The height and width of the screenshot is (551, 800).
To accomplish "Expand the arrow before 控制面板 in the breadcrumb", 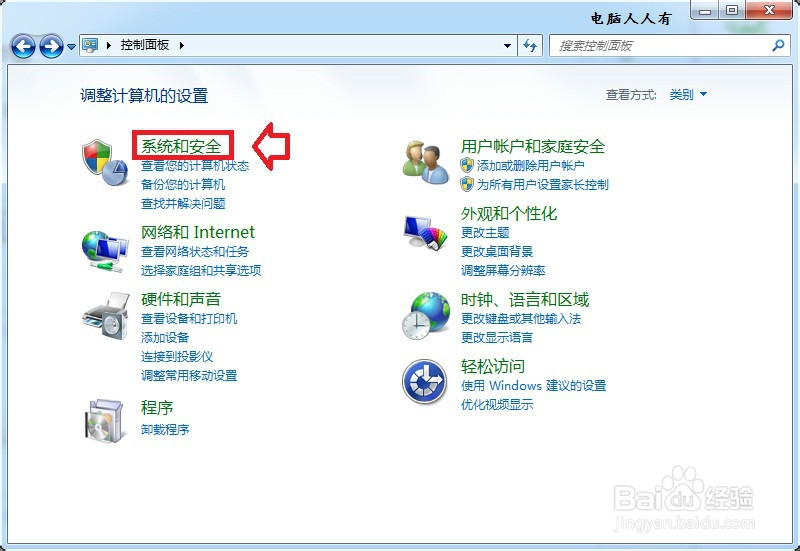I will click(x=109, y=45).
